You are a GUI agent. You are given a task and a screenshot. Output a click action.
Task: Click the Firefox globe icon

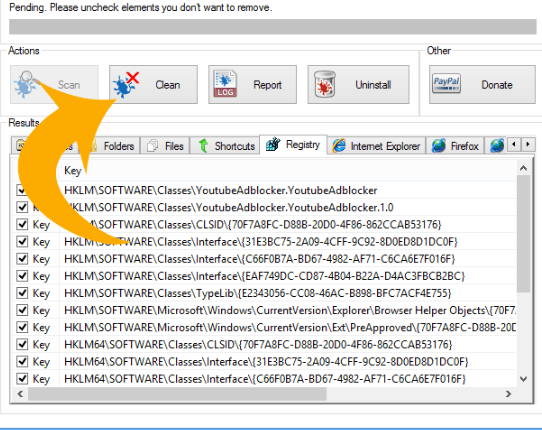tap(439, 146)
